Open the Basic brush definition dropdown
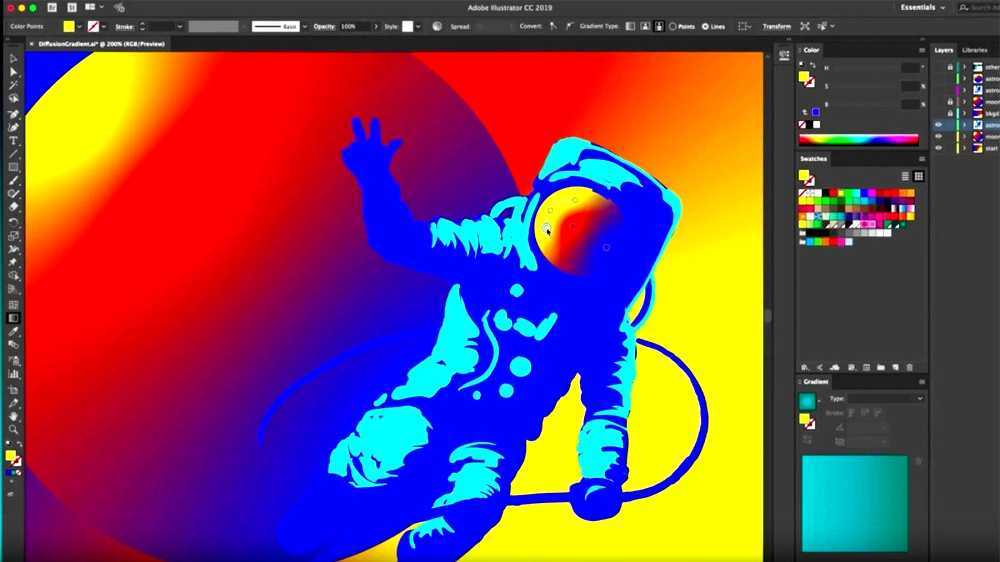1000x562 pixels. 305,27
